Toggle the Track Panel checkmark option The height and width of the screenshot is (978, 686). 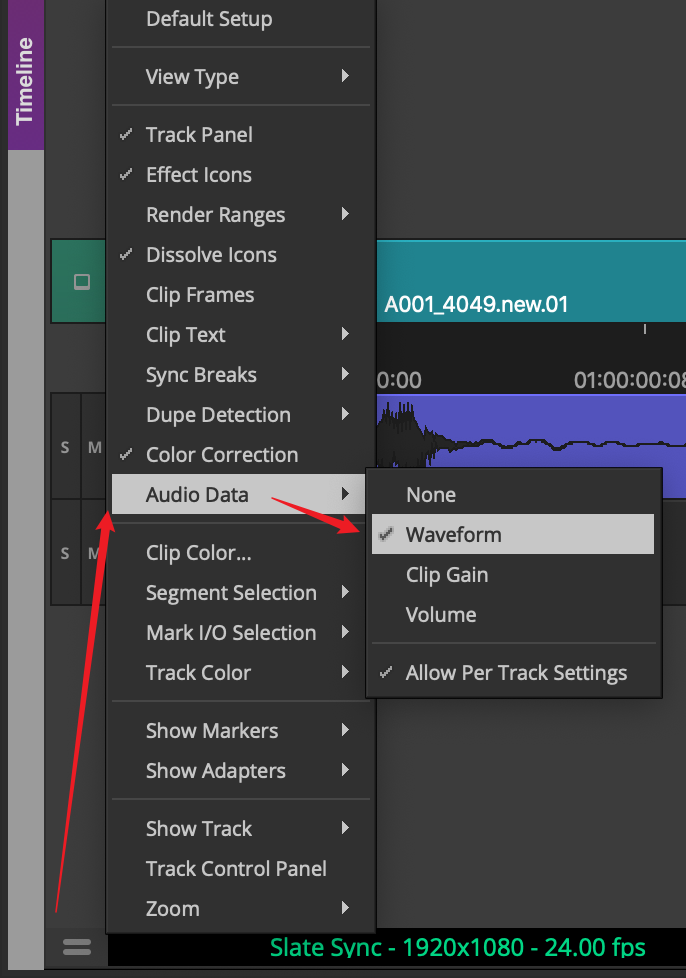click(199, 135)
